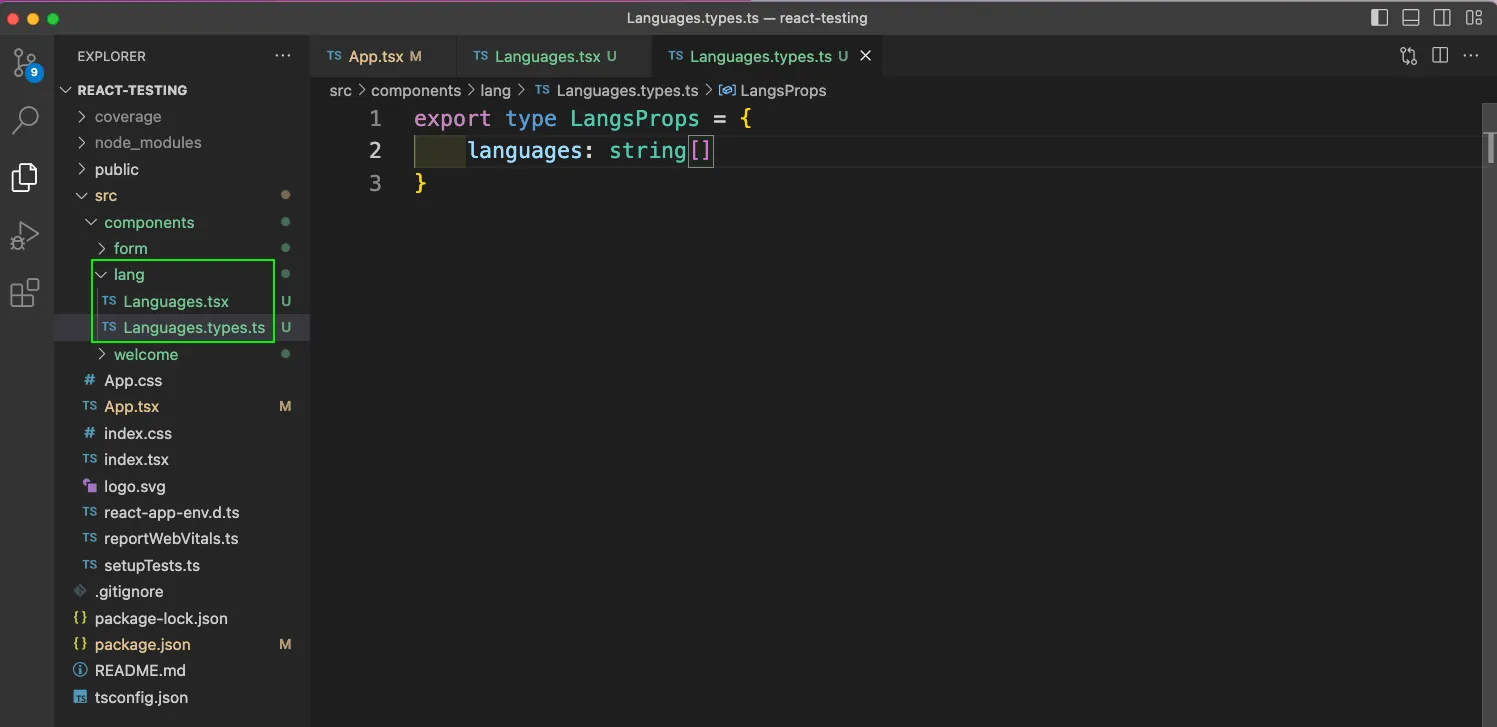Toggle secondary sidebar visibility
The image size is (1497, 727).
[1442, 18]
